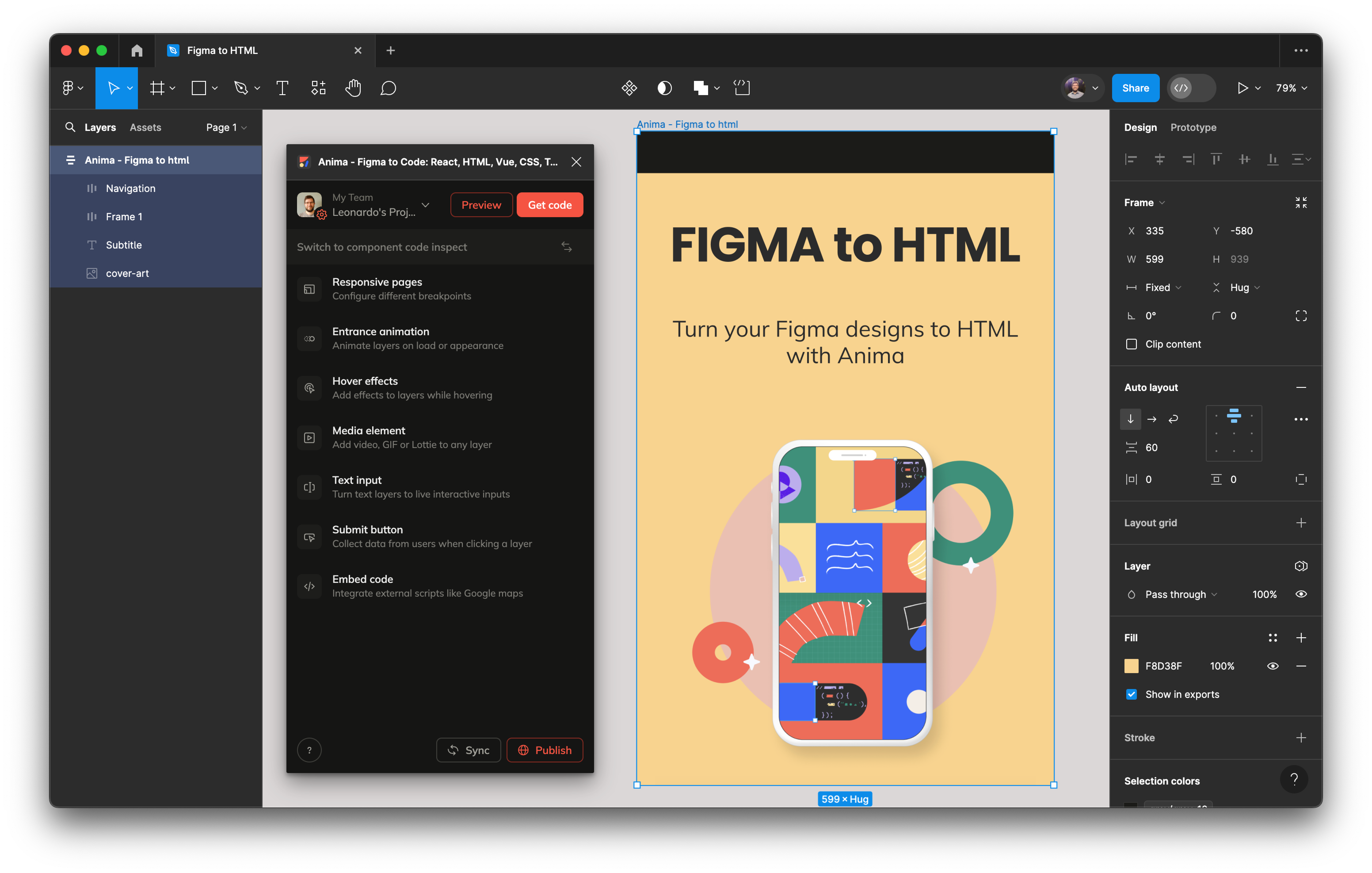Open the Page 1 dropdown
This screenshot has height=873, width=1372.
tap(226, 127)
